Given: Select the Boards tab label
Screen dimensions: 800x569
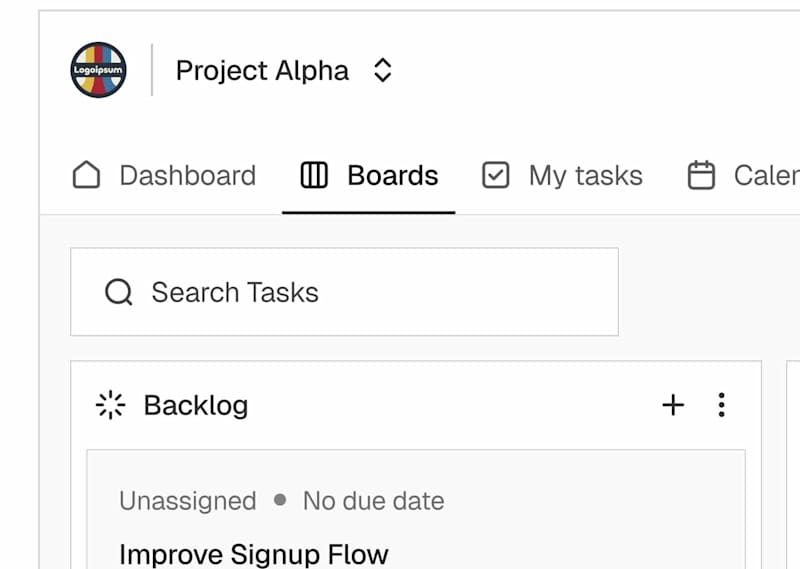Looking at the screenshot, I should [392, 176].
